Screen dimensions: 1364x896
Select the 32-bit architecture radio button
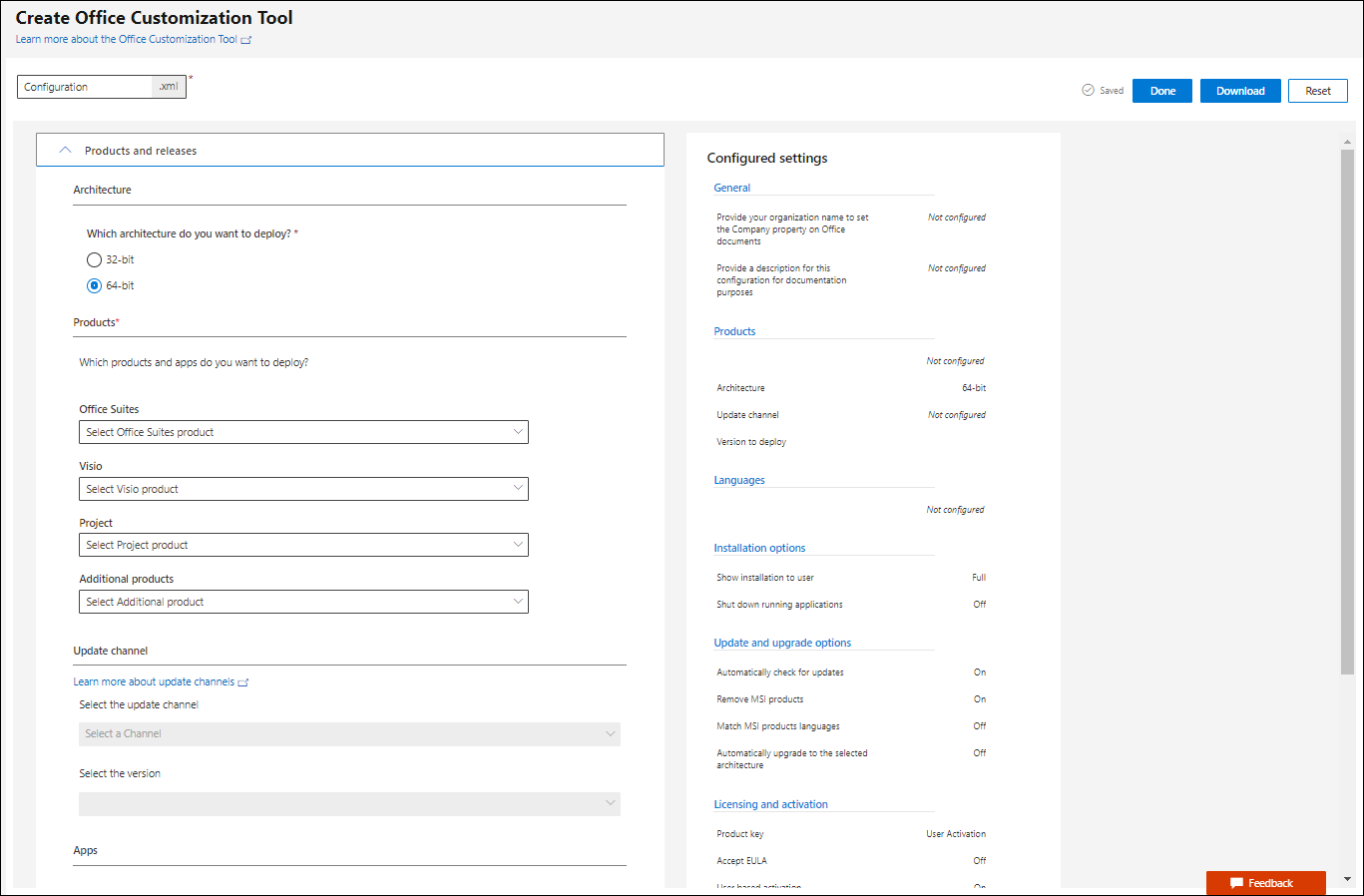coord(94,259)
